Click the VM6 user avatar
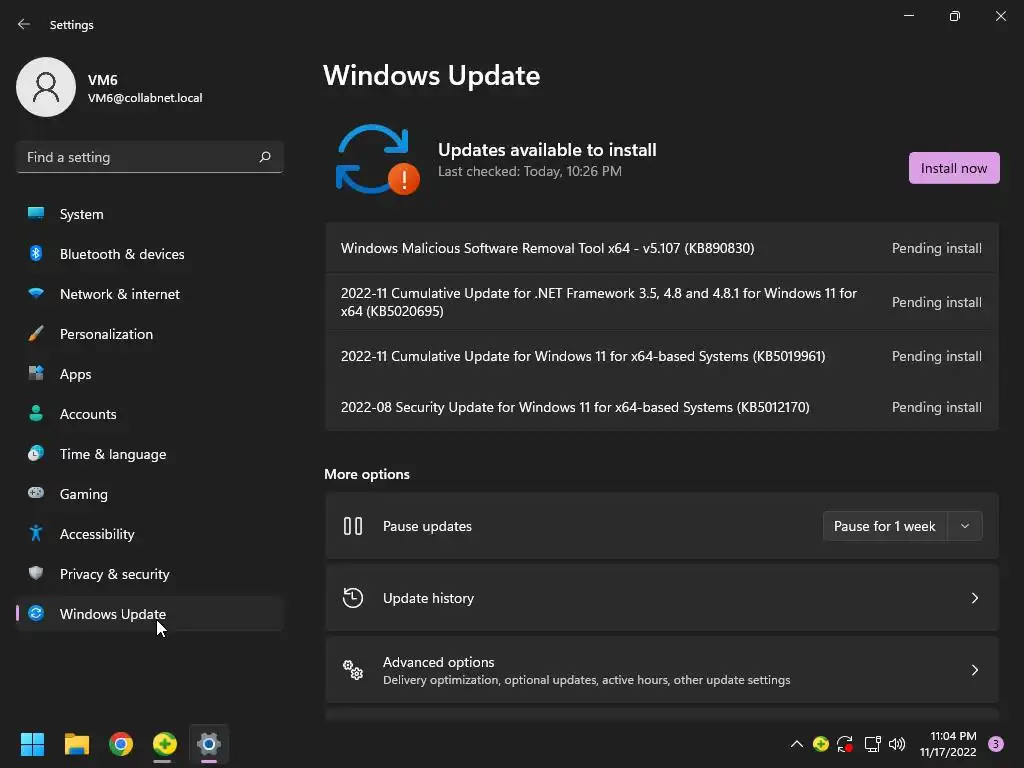 point(46,87)
